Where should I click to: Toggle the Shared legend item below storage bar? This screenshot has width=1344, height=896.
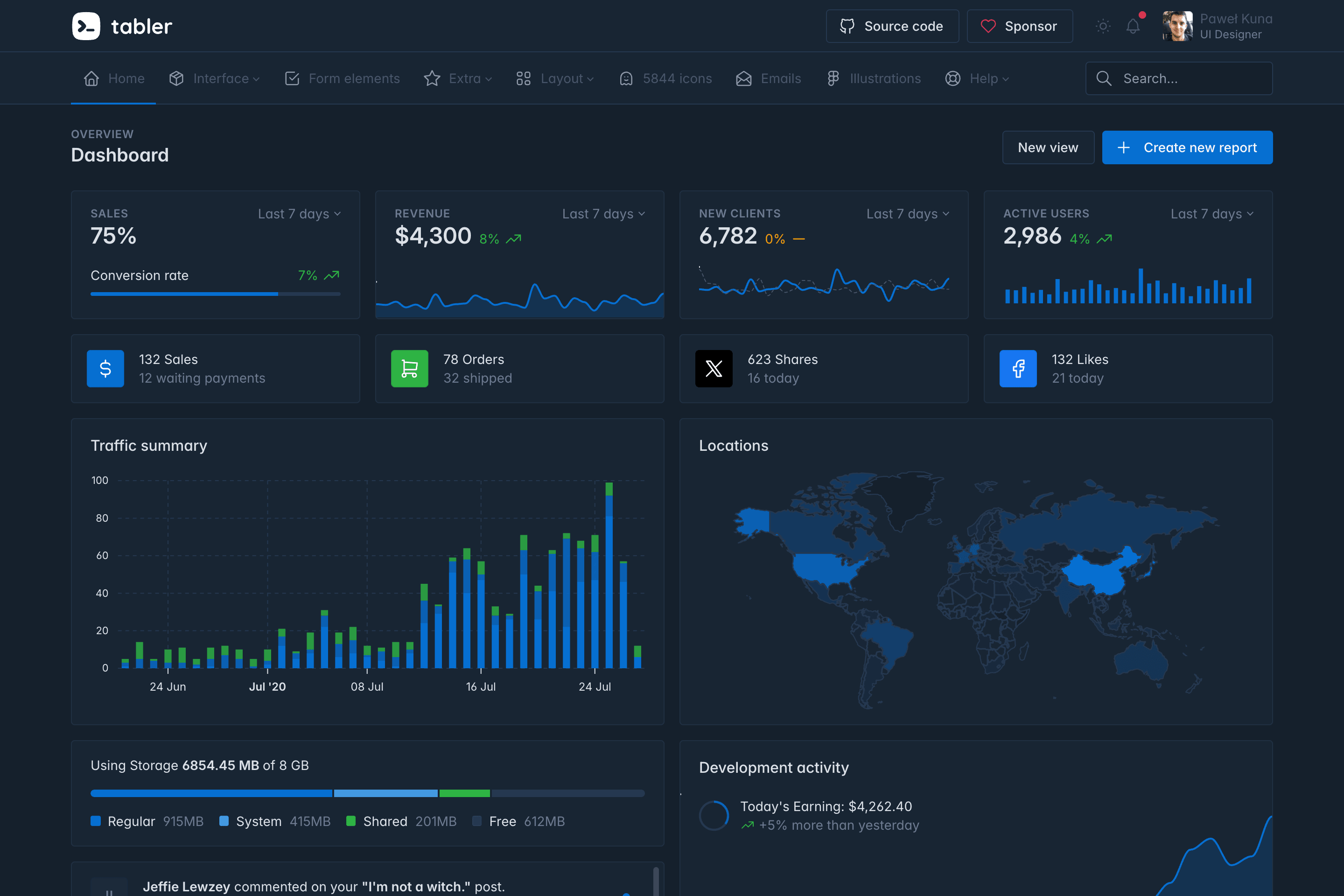click(x=351, y=821)
